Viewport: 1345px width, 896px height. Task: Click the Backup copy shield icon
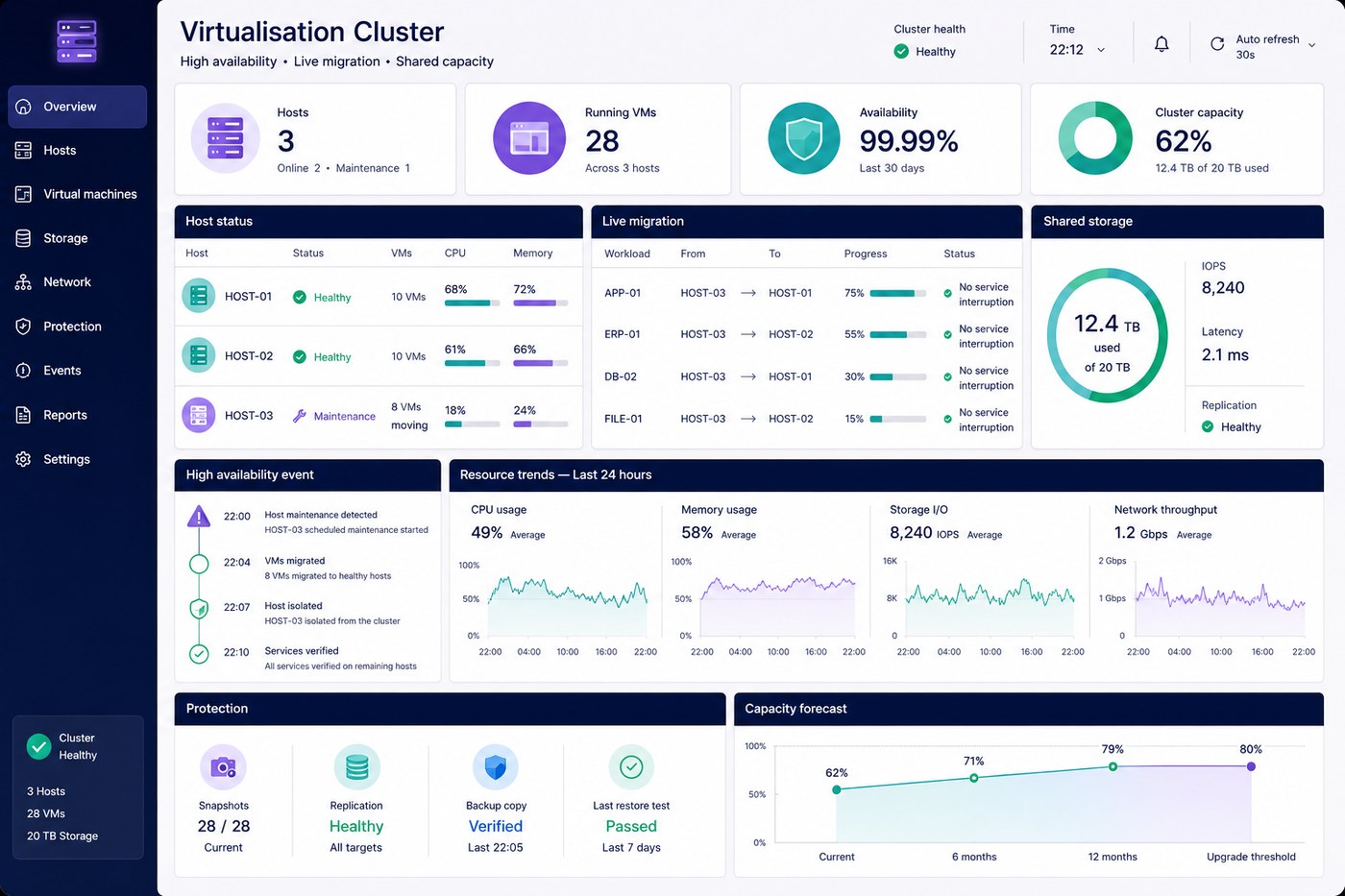click(x=496, y=767)
